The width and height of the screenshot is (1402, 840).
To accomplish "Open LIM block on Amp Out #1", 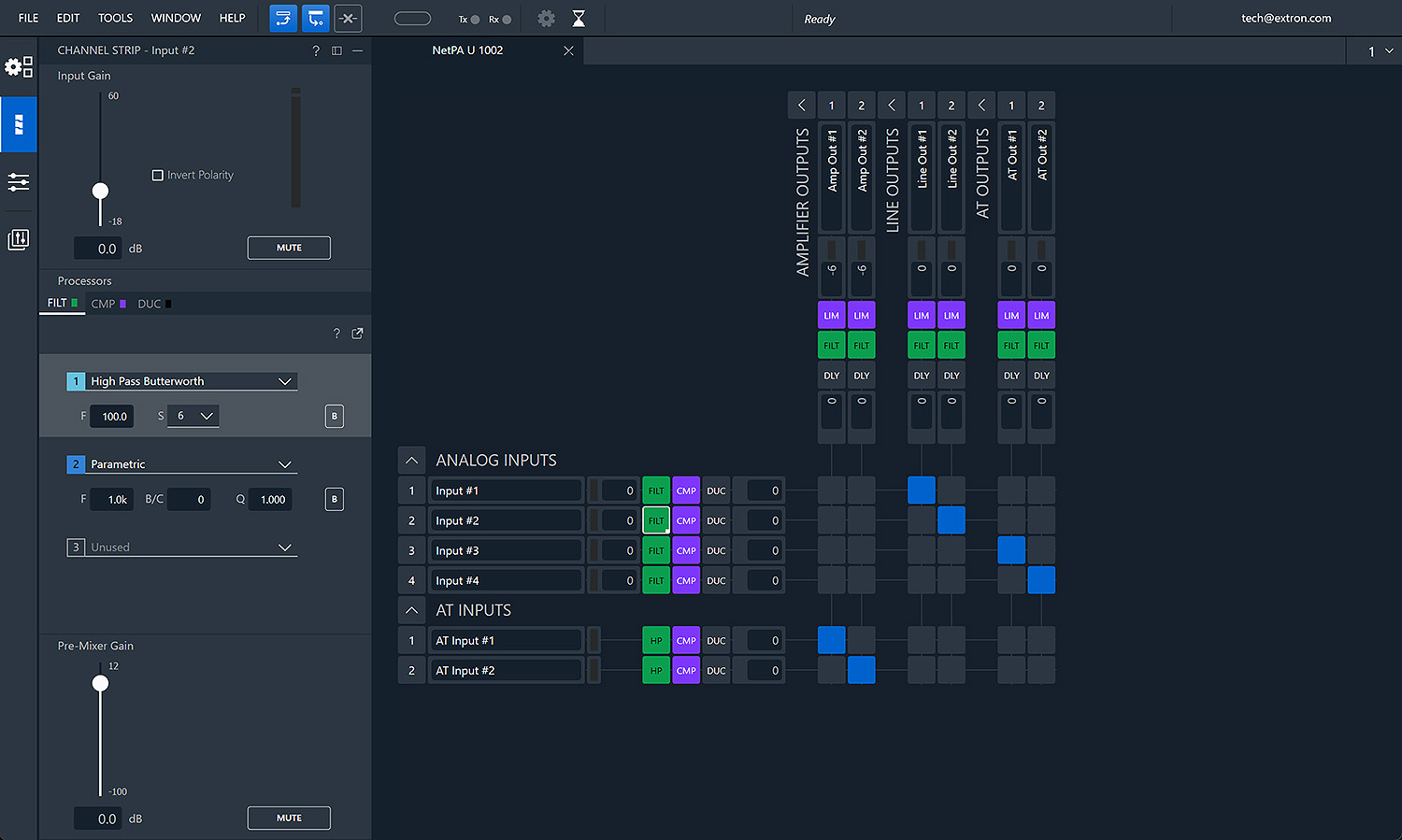I will 832,316.
